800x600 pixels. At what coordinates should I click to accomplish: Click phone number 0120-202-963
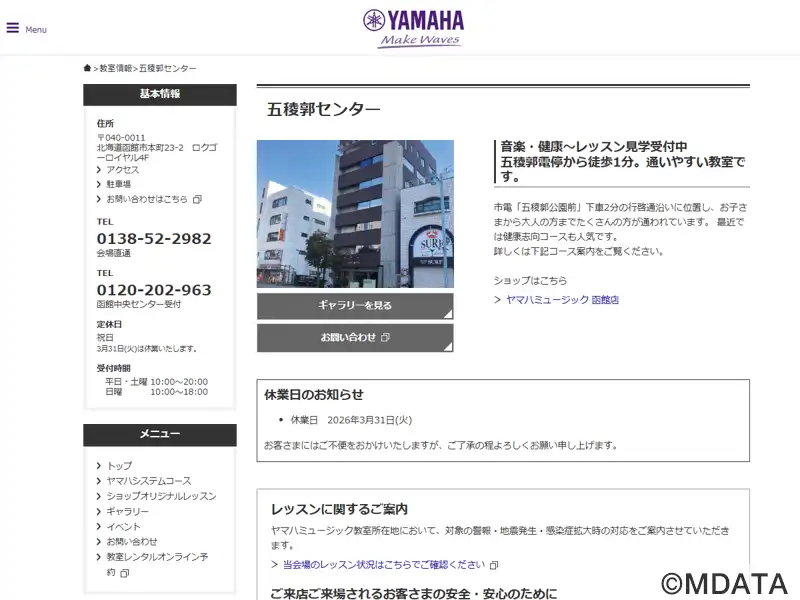(x=154, y=290)
